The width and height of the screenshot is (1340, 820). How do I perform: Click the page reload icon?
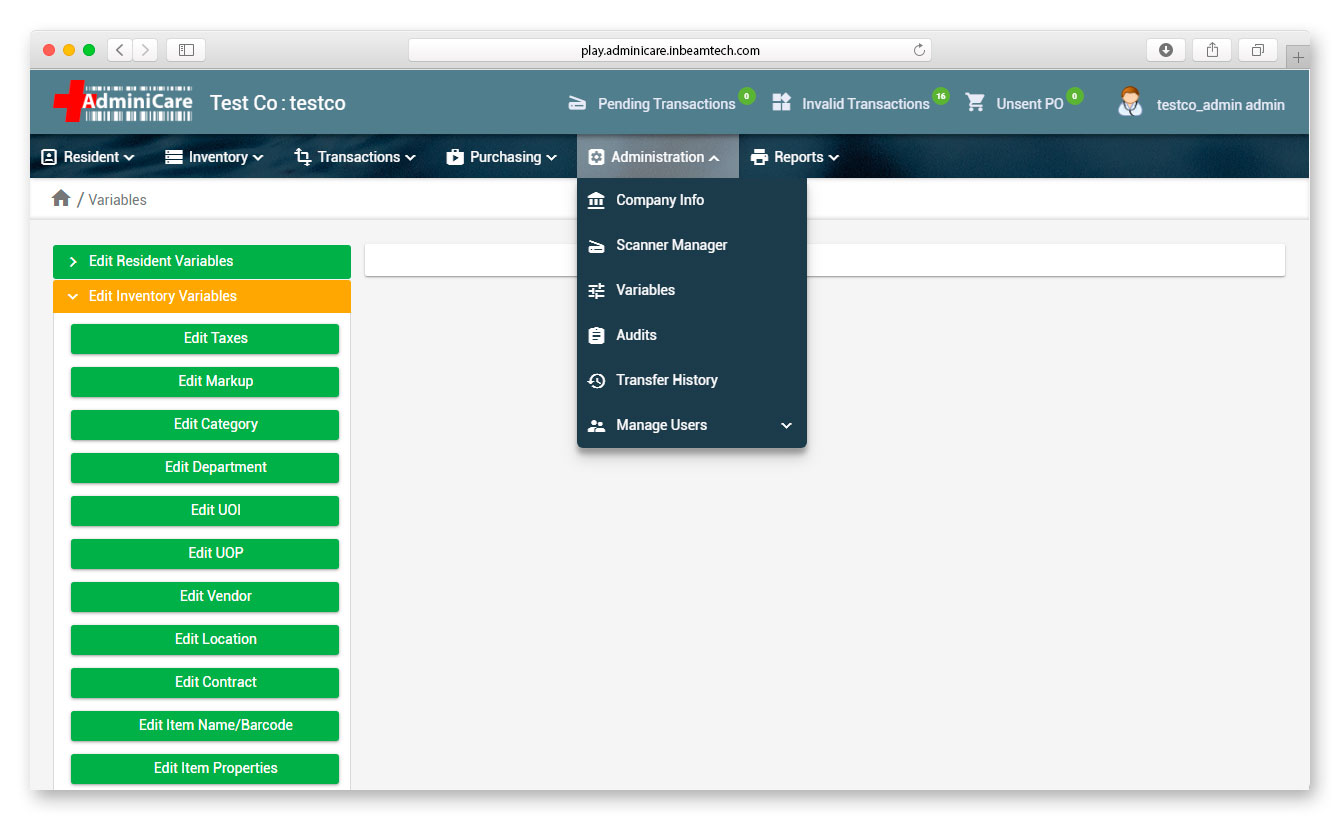(x=919, y=50)
